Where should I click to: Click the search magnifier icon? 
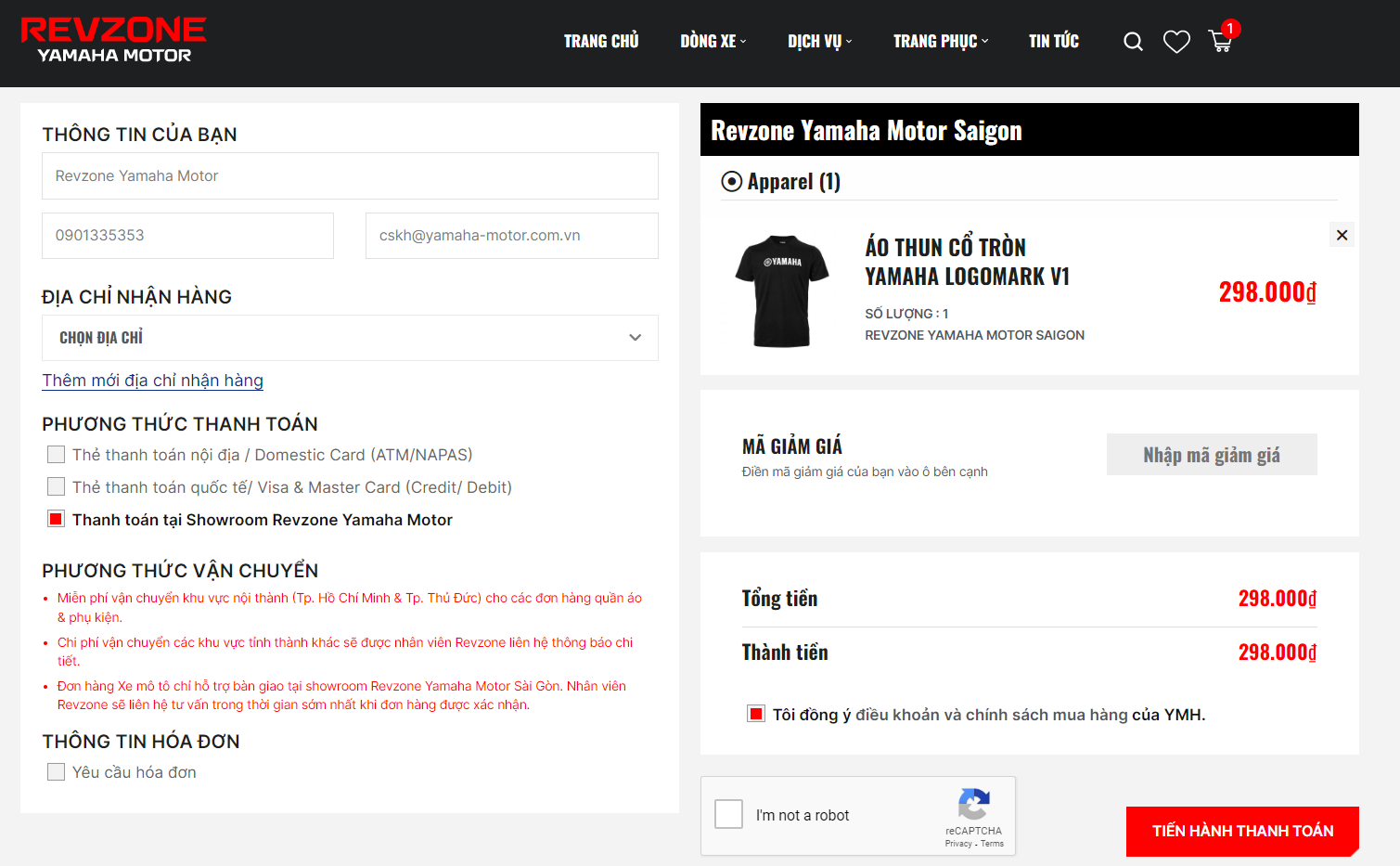(x=1133, y=42)
